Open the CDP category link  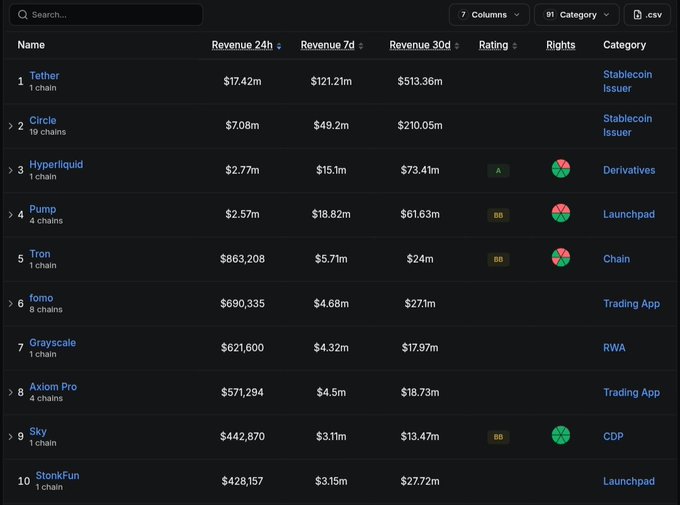pyautogui.click(x=613, y=436)
